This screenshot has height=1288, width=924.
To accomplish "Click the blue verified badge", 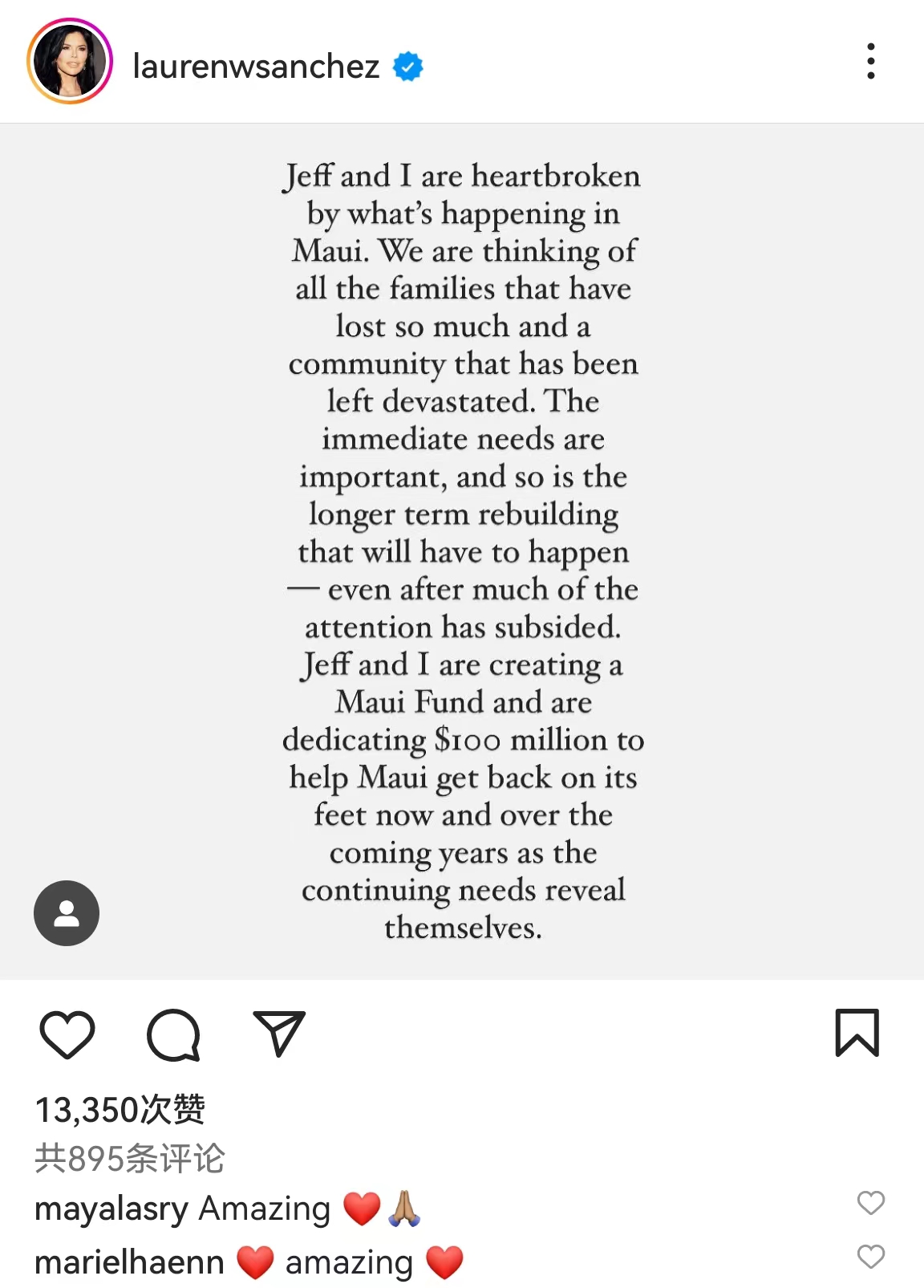I will point(408,67).
